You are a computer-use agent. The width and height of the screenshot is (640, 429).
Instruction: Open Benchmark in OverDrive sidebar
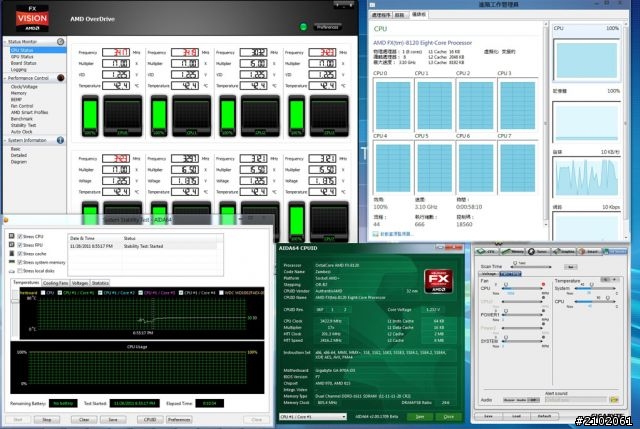click(22, 118)
